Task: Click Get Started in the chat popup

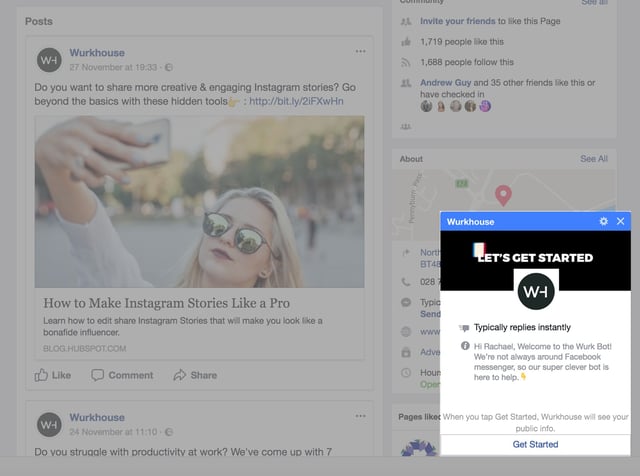Action: pos(535,444)
